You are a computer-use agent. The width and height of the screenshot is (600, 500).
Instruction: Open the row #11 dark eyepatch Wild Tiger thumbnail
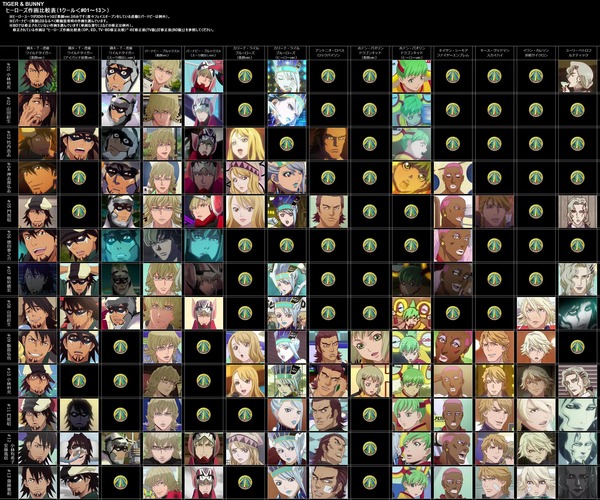click(79, 414)
